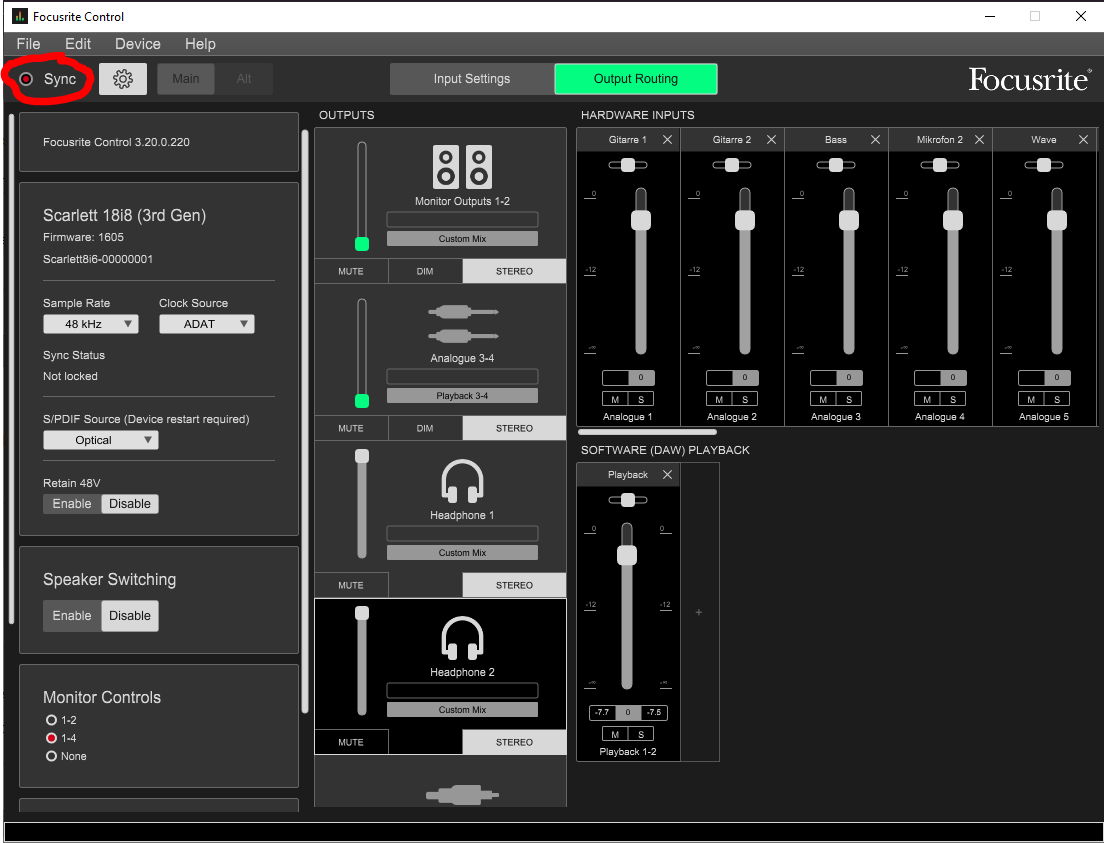
Task: Select Monitor Controls 1-2 radio option
Action: (51, 720)
